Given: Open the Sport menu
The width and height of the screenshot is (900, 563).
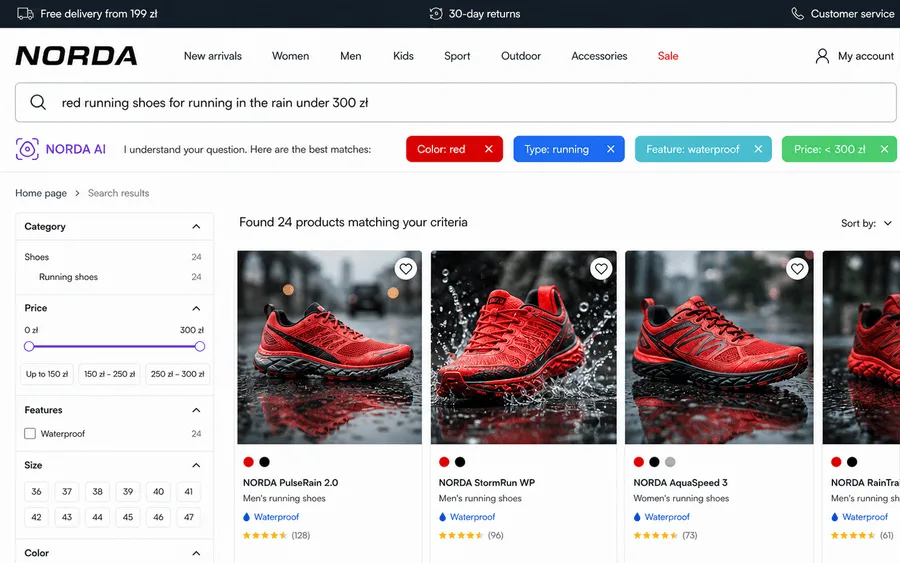Looking at the screenshot, I should [x=457, y=56].
